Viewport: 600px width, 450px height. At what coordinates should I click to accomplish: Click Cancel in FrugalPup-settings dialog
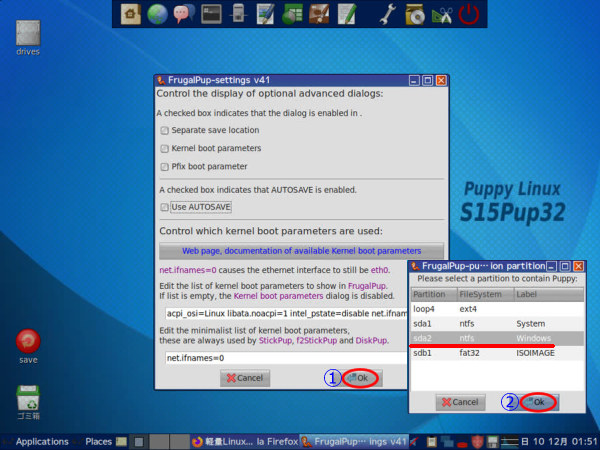click(x=245, y=378)
